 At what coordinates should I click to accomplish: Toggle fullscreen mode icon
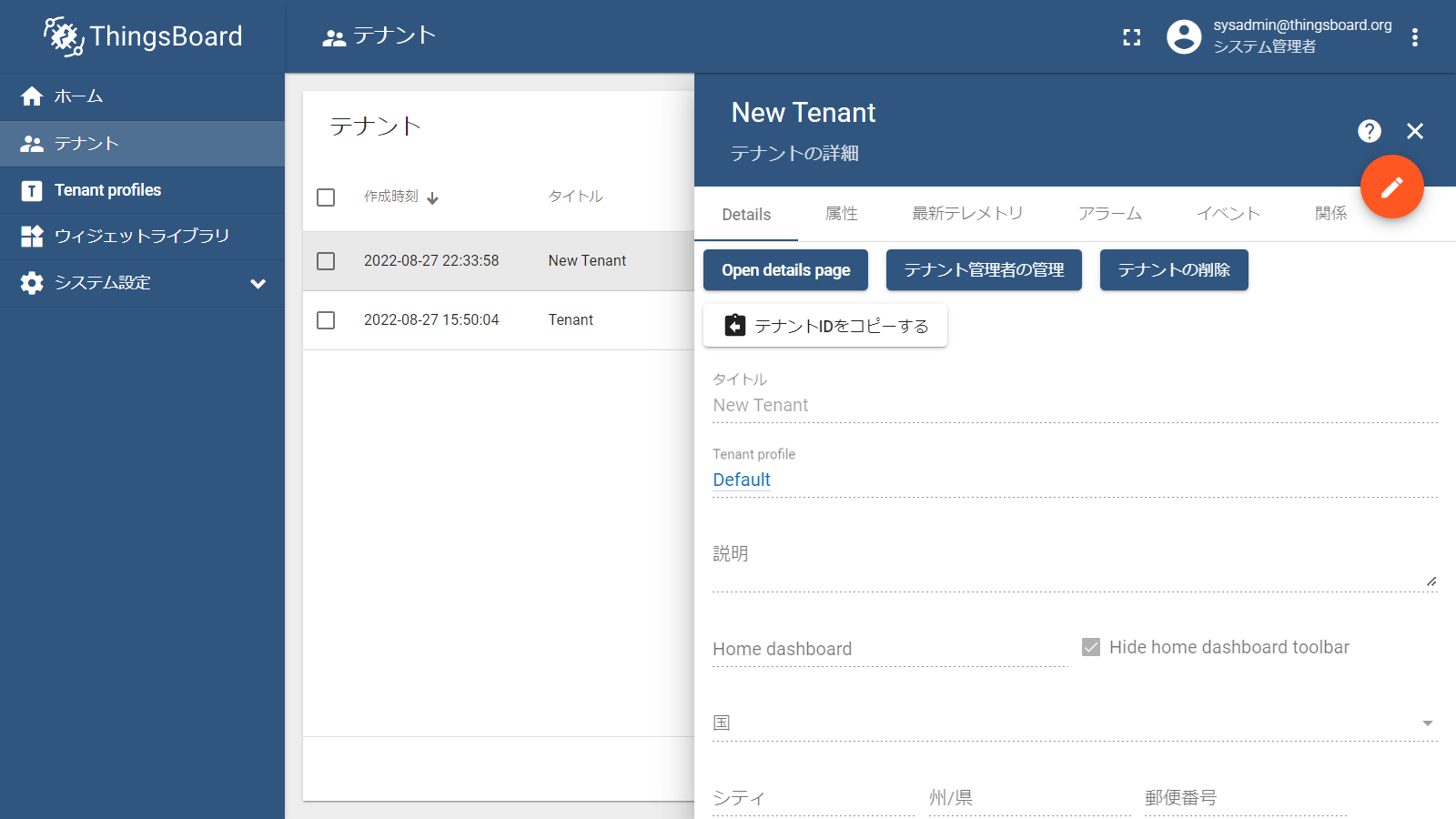tap(1131, 37)
